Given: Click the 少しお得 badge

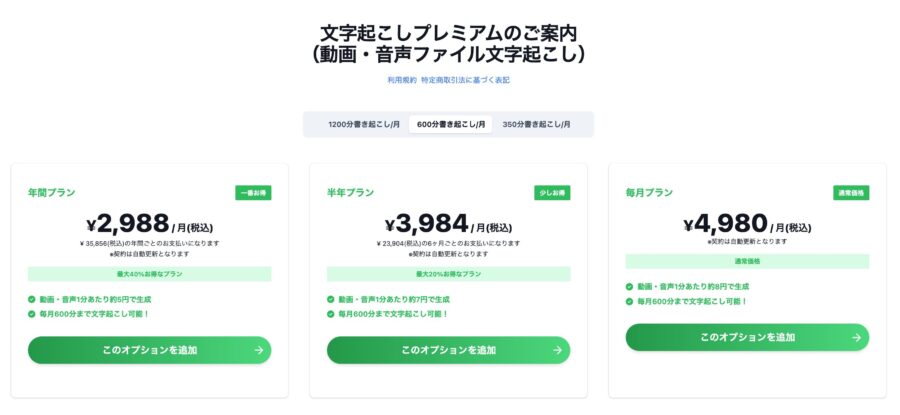Looking at the screenshot, I should click(552, 193).
